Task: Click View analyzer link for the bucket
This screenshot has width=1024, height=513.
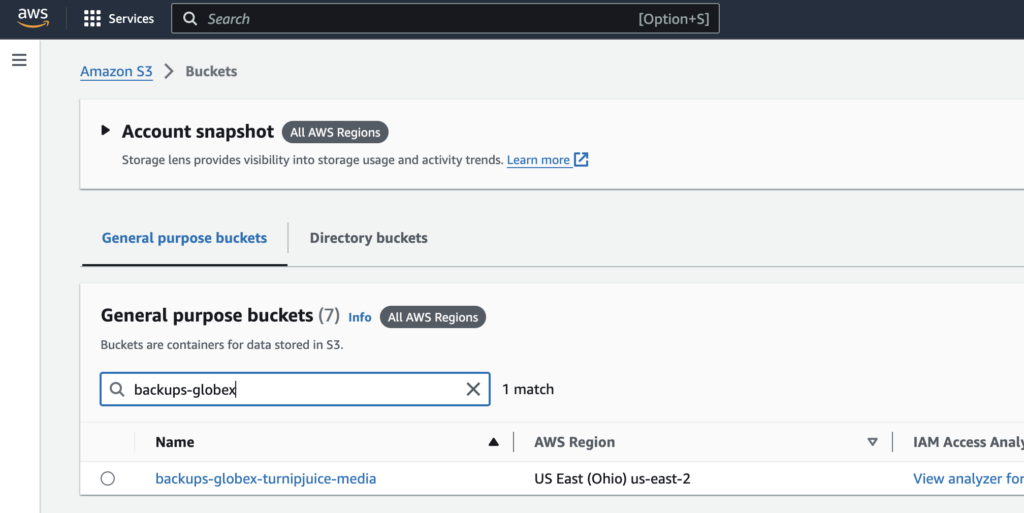Action: (x=967, y=479)
